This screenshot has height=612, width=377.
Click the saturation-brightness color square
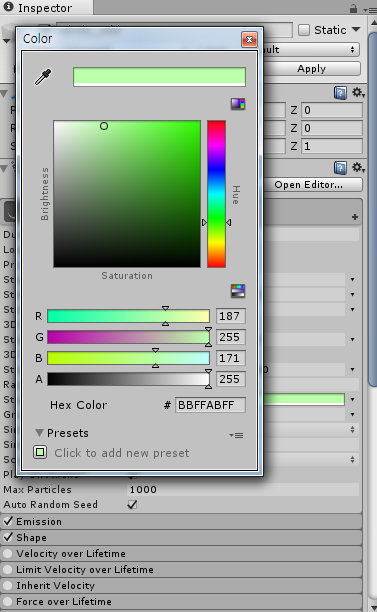[x=127, y=194]
